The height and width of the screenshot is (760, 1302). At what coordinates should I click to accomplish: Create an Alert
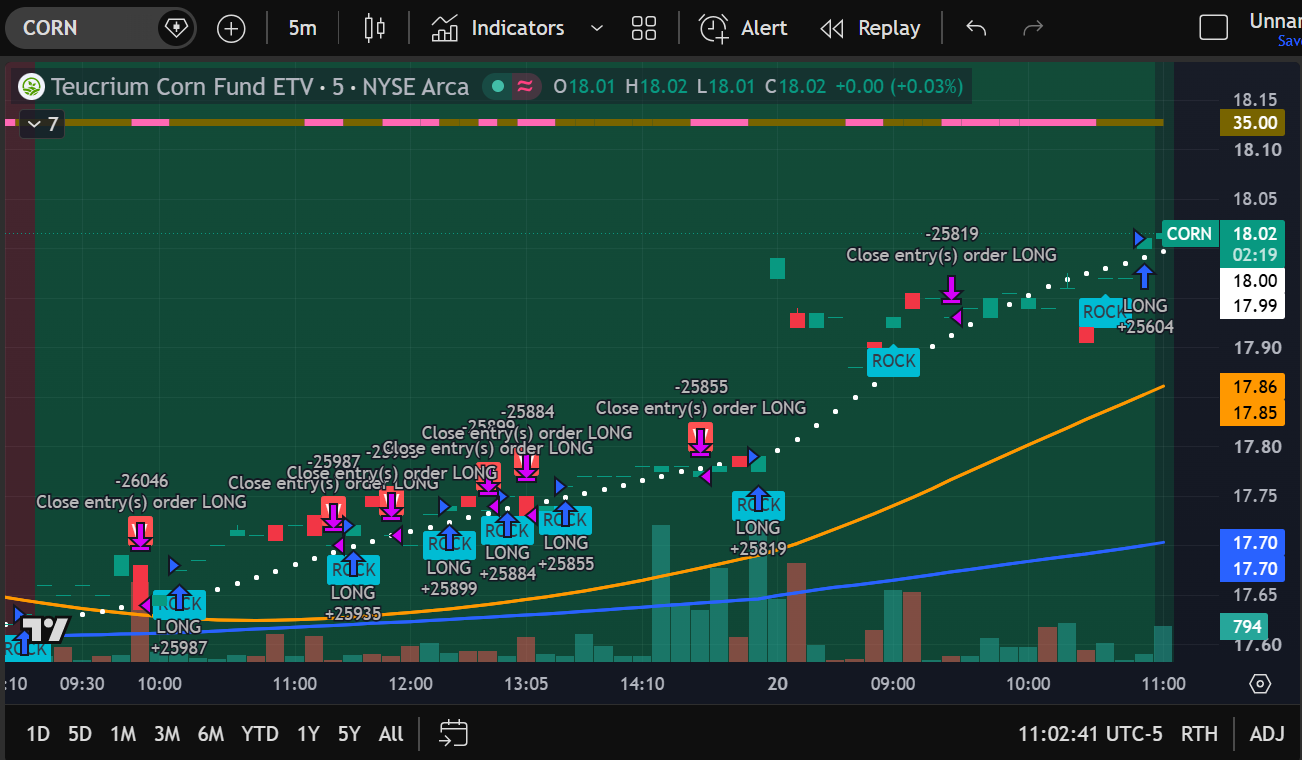point(743,28)
